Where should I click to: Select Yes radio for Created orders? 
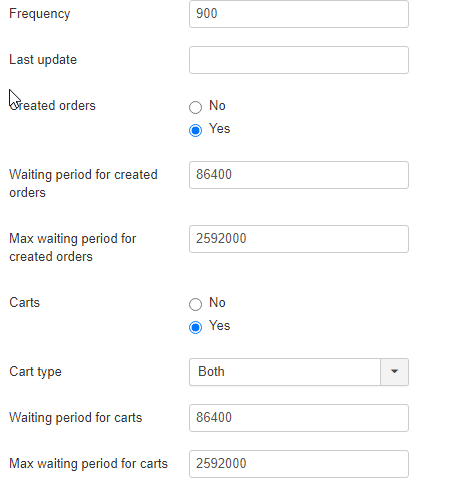click(195, 130)
